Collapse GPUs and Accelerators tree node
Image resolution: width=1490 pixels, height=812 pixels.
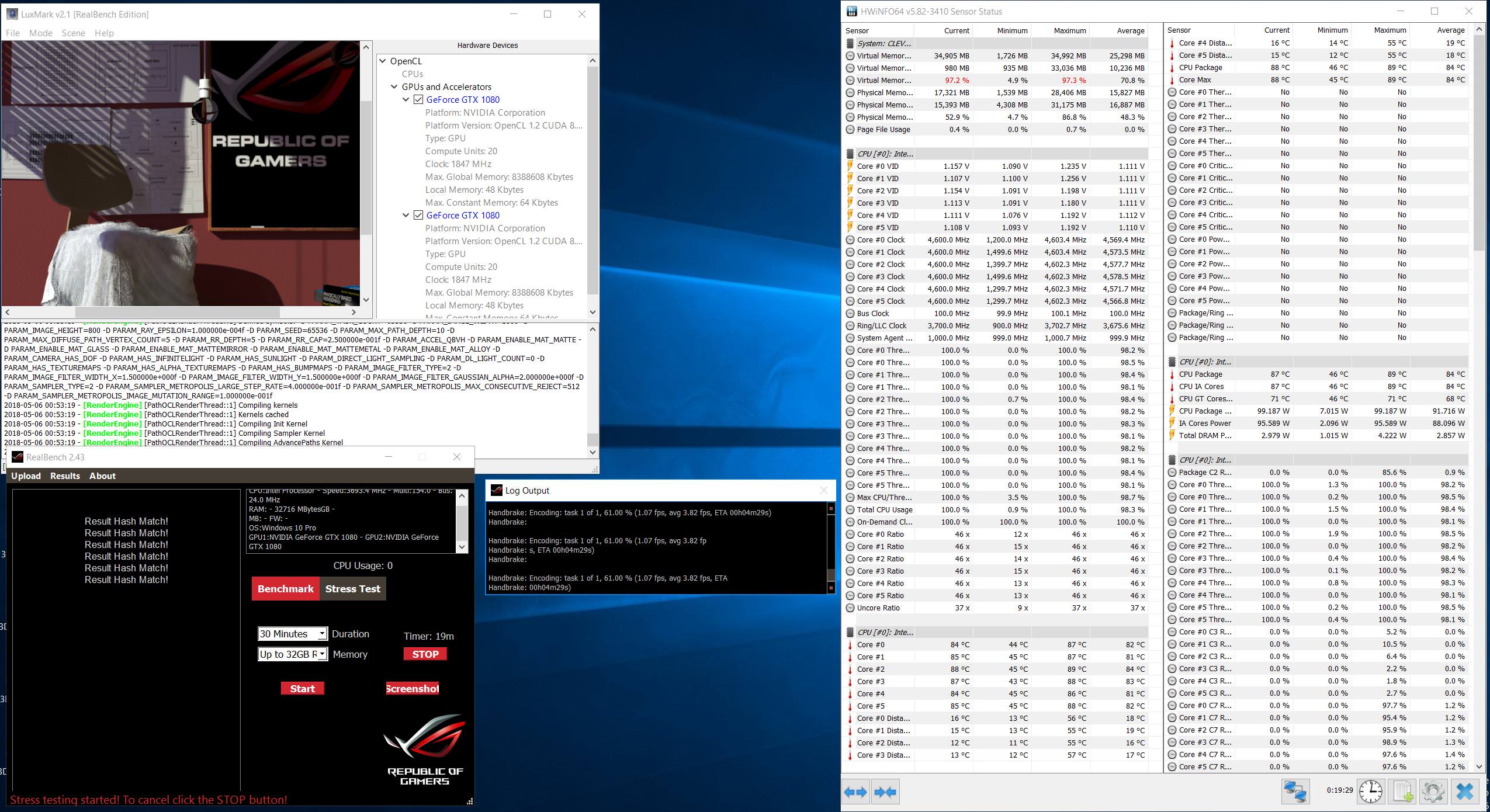394,86
